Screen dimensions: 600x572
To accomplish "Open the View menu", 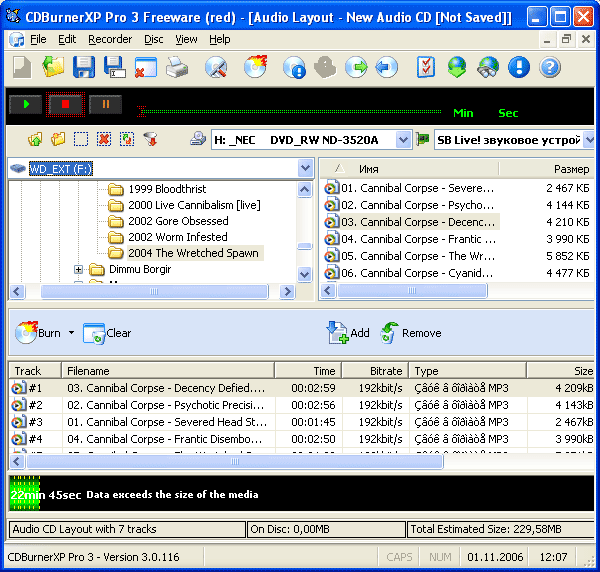I will tap(186, 39).
